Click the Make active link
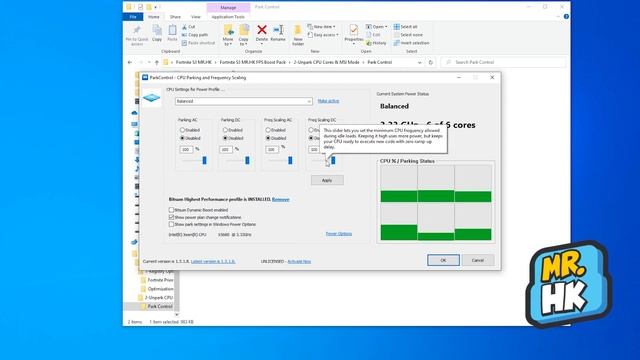640x360 pixels. point(328,101)
